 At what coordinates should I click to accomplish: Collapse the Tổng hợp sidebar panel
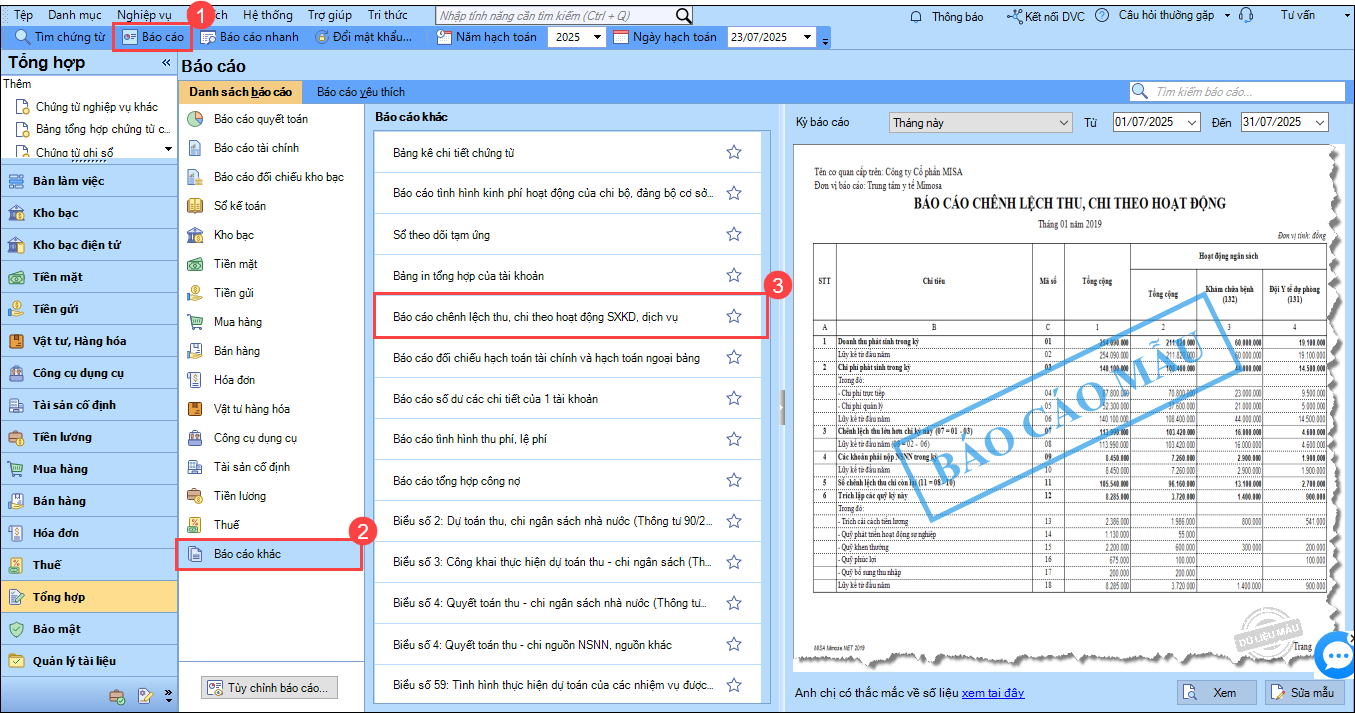click(x=166, y=63)
